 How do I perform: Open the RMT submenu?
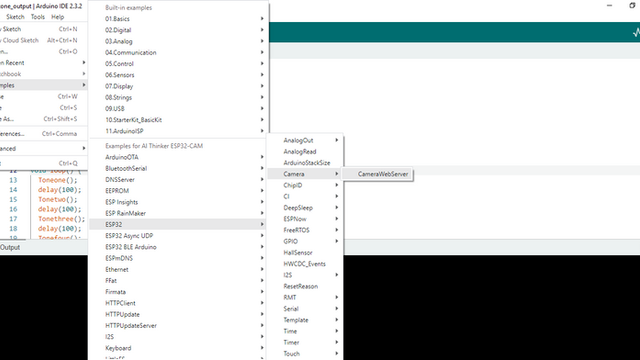[x=305, y=297]
